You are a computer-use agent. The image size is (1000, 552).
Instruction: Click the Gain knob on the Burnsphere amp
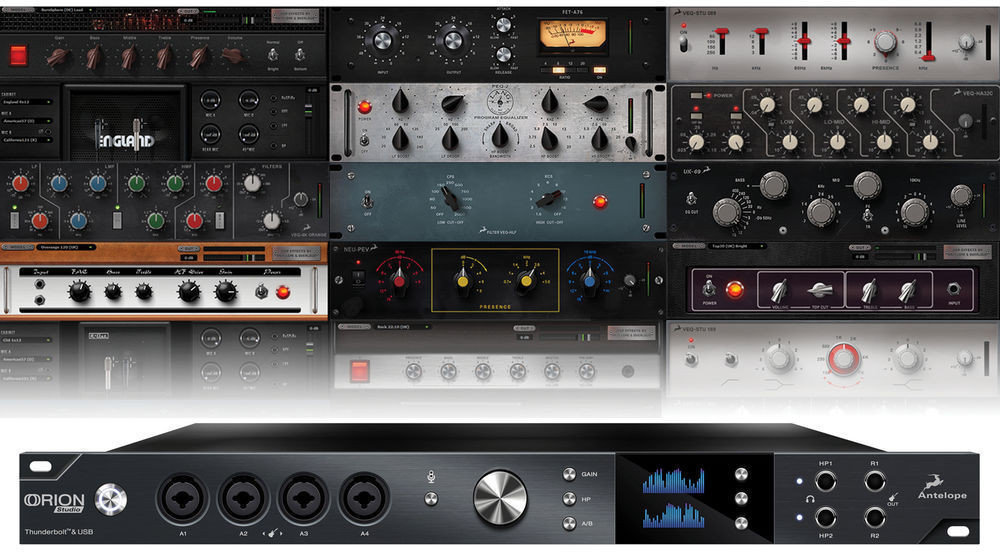(x=58, y=58)
